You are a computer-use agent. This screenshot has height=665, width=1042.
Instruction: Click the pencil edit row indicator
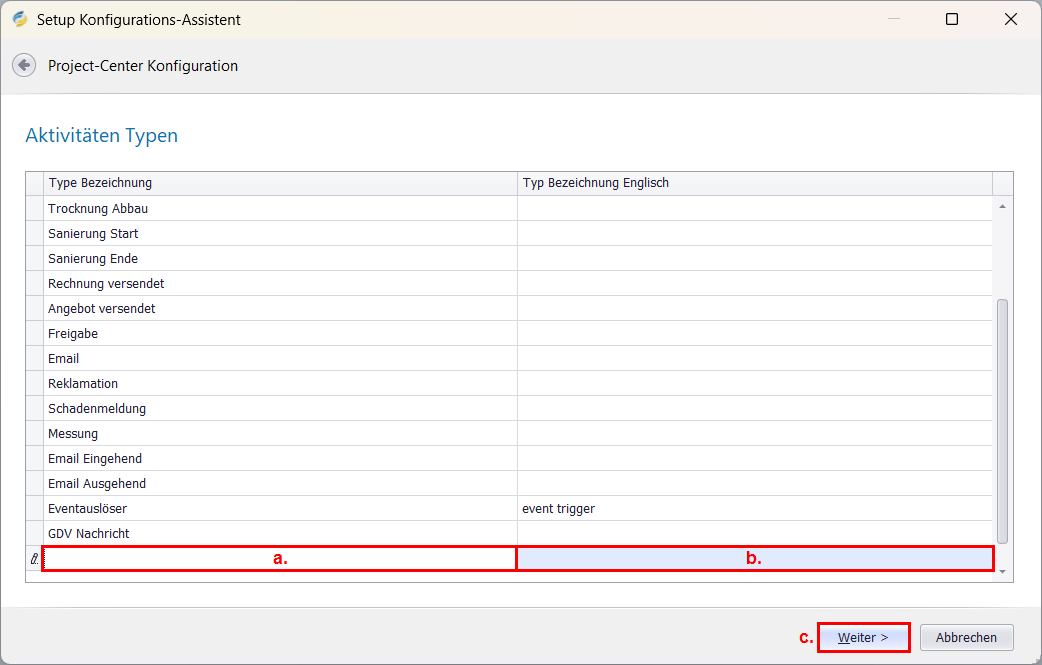point(35,559)
